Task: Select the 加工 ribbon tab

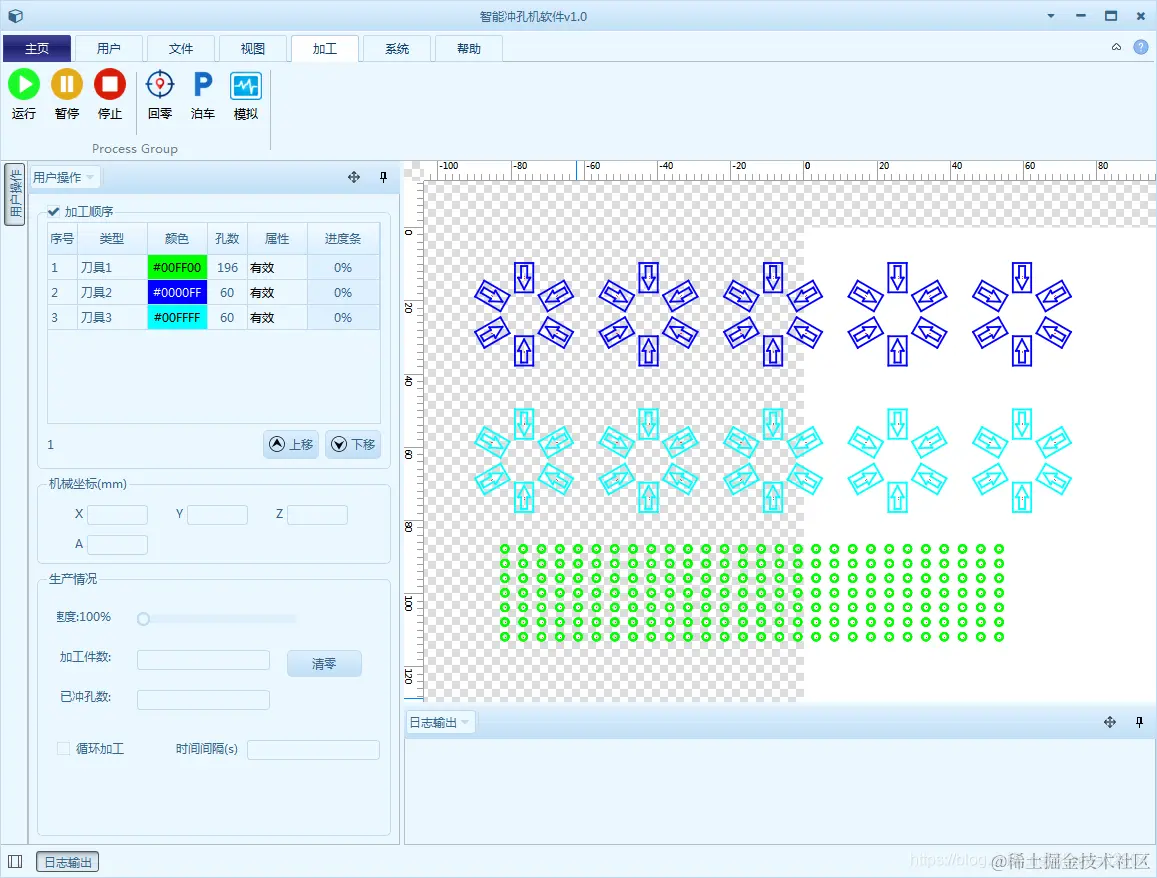Action: (x=325, y=49)
